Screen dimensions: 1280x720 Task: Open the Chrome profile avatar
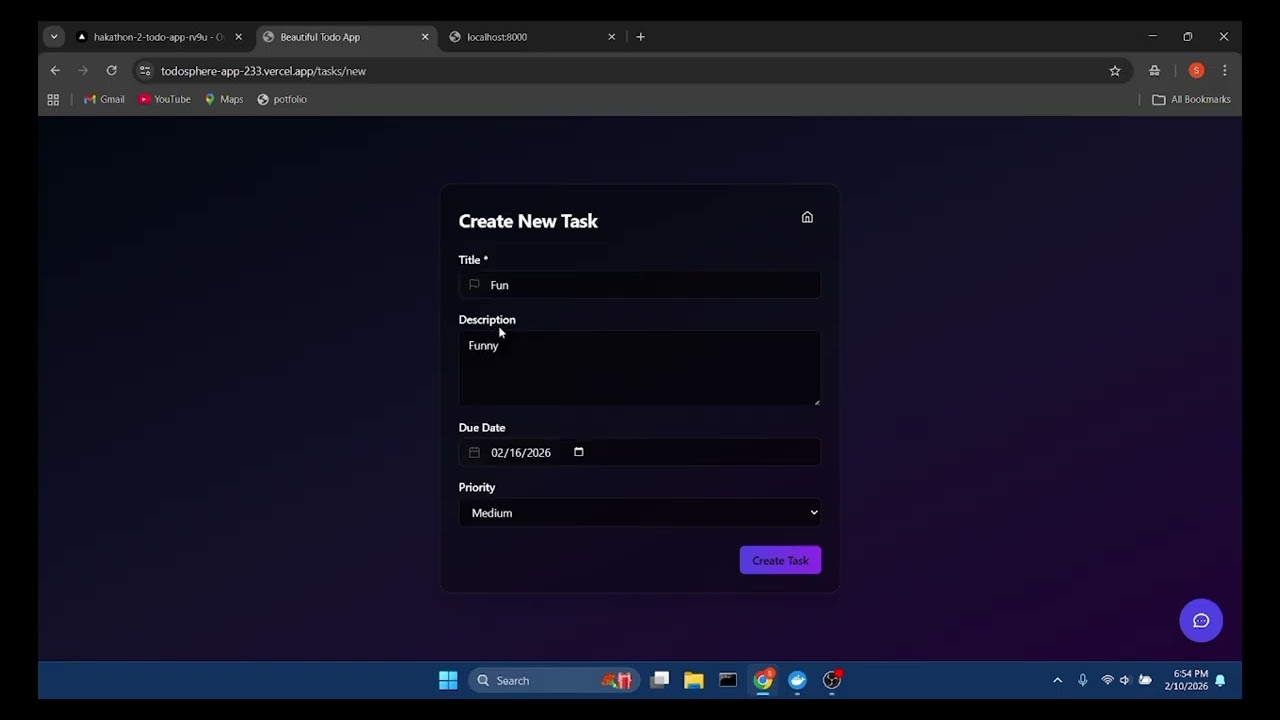(1196, 71)
